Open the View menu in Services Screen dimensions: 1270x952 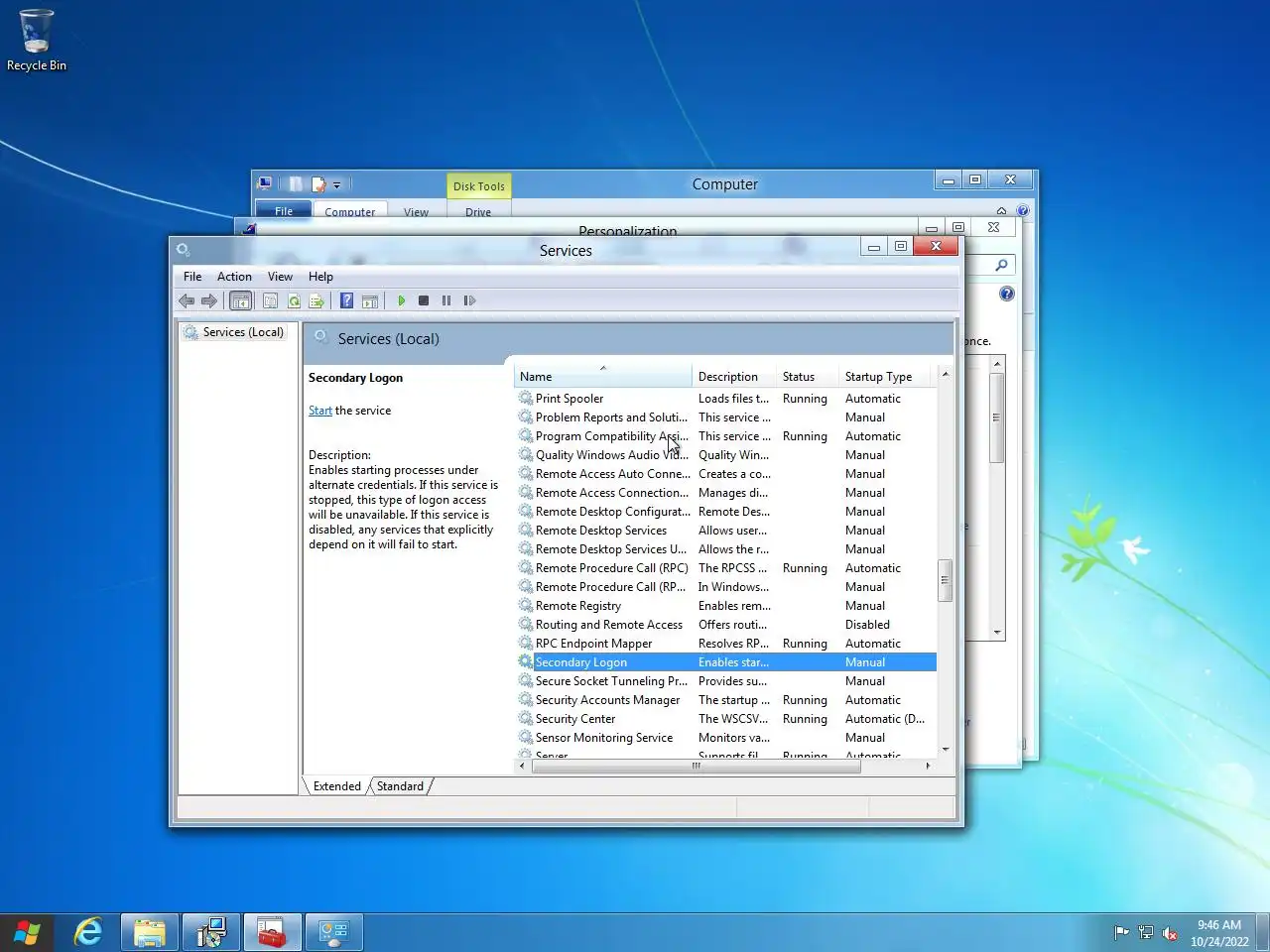[280, 277]
